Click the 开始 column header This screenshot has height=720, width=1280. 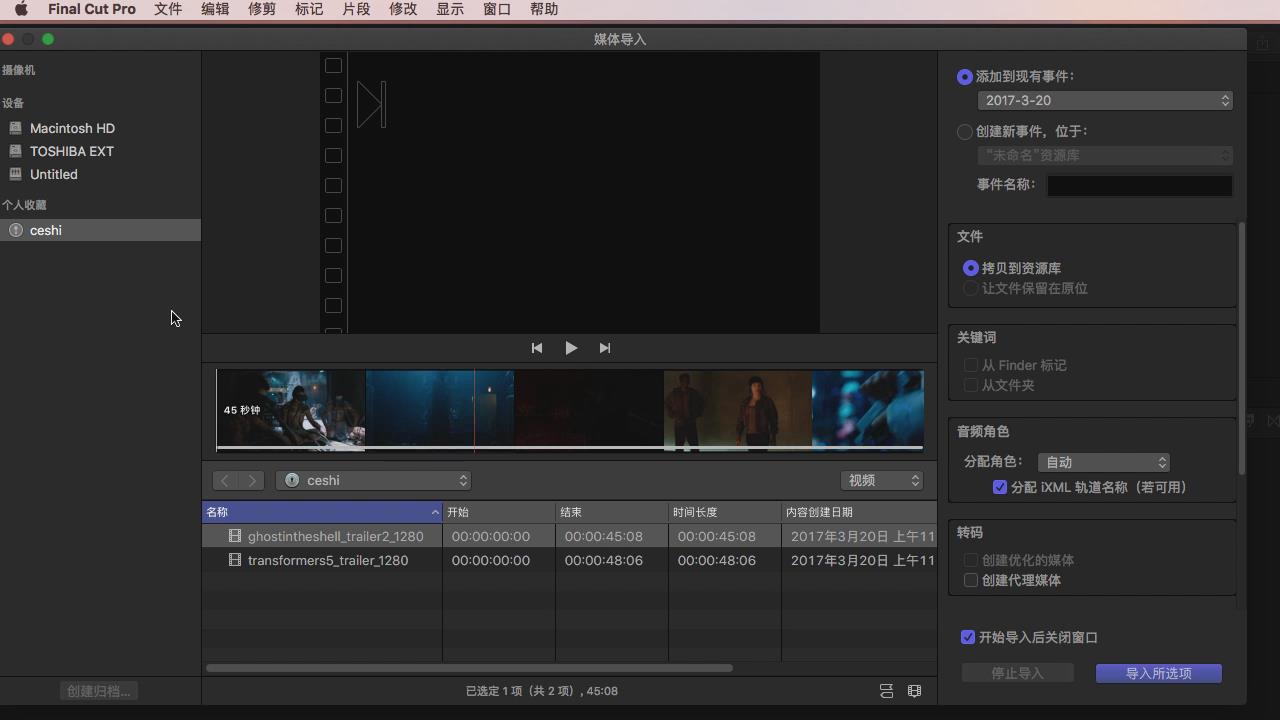tap(499, 512)
